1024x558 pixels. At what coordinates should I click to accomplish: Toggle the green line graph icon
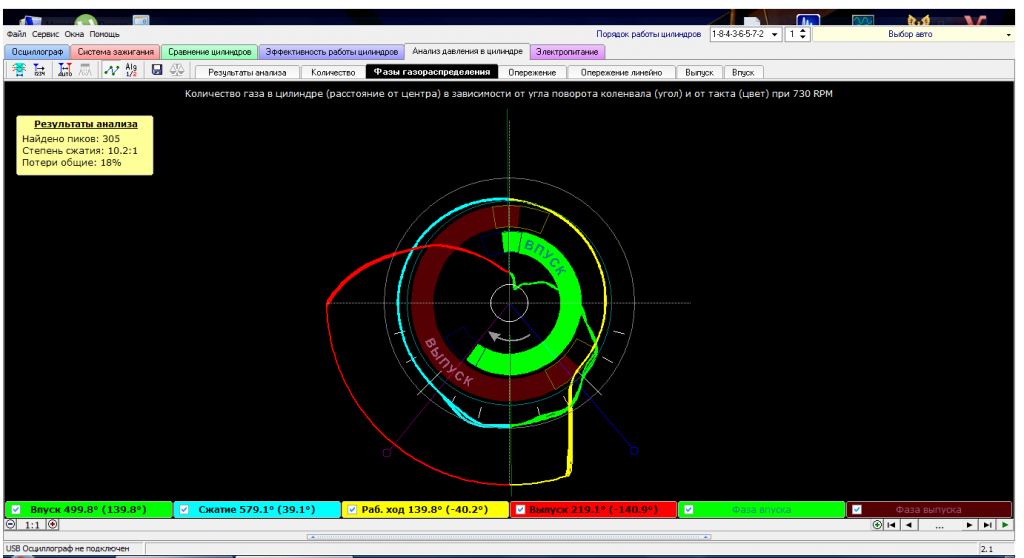[112, 70]
